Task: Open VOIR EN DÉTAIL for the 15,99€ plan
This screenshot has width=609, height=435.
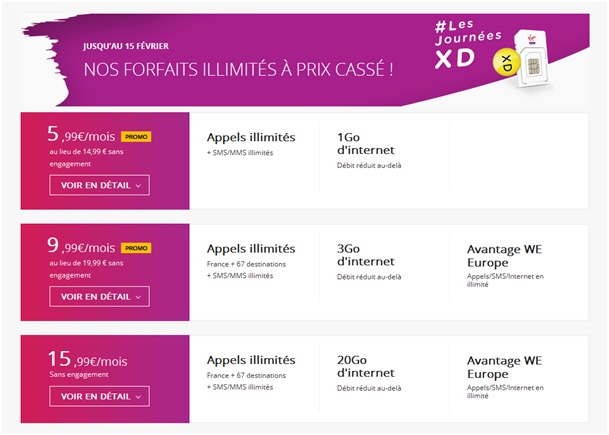Action: pos(105,396)
